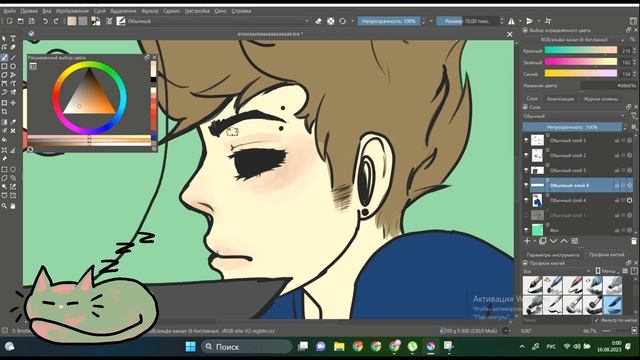
Task: Switch to Параметры инструмента tab
Action: click(x=553, y=255)
